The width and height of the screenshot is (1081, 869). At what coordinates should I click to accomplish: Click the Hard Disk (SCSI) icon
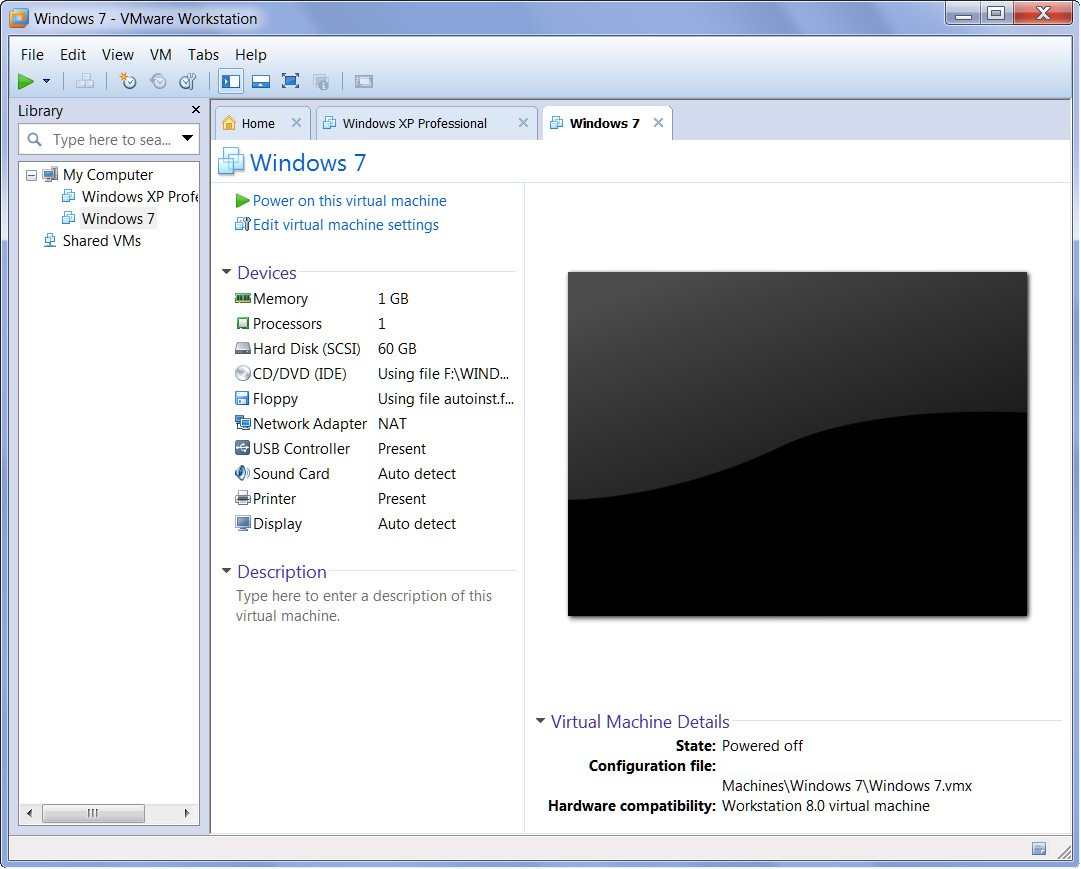[x=243, y=349]
